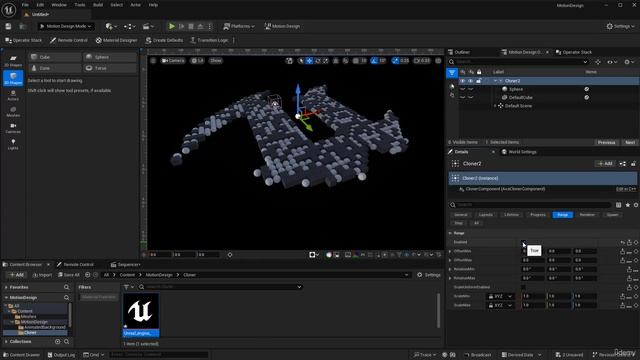The image size is (640, 360).
Task: Open the File menu
Action: pos(25,5)
